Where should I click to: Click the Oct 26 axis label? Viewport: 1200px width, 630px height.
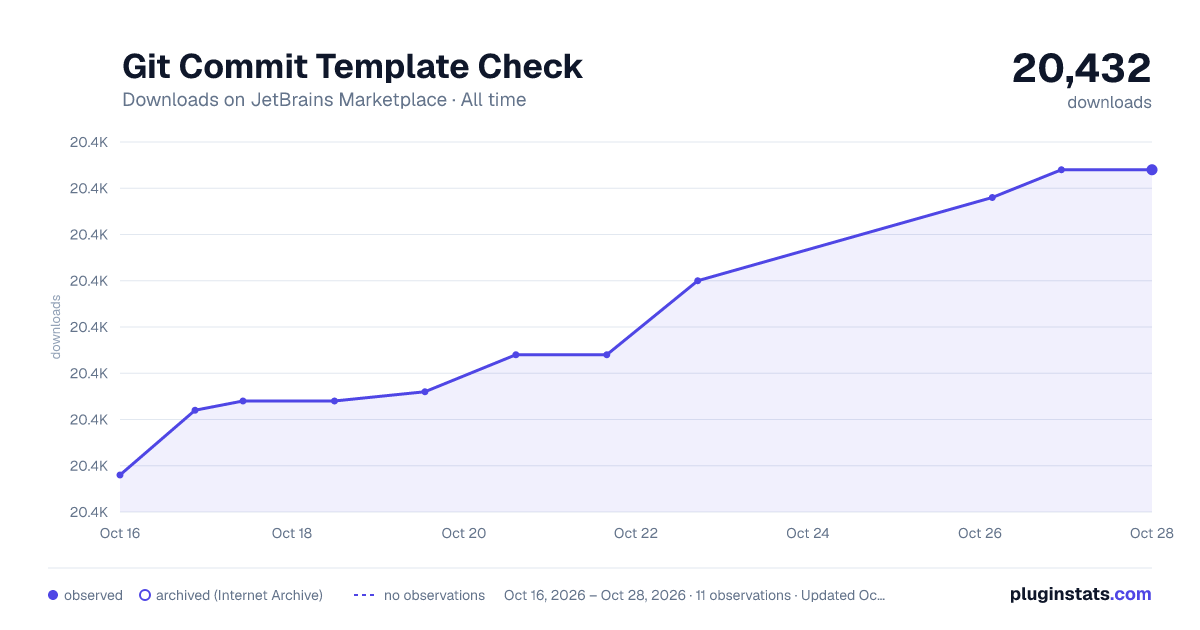[x=980, y=533]
